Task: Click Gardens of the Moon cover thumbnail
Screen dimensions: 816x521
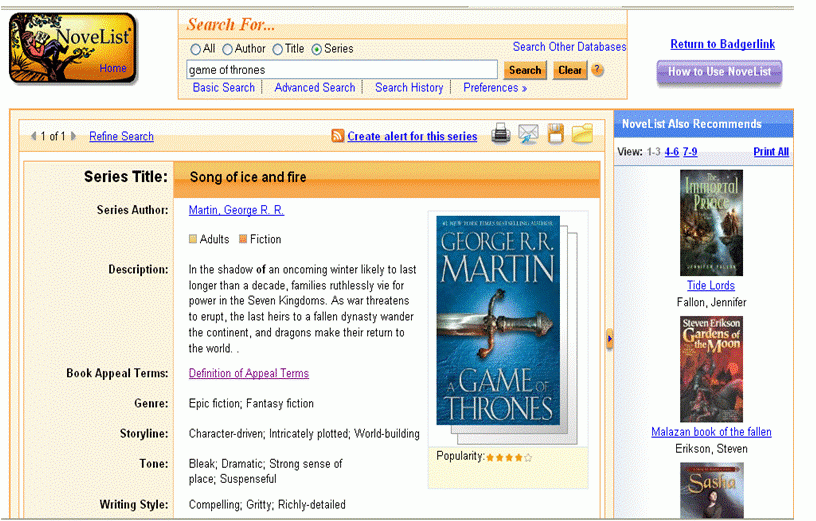Action: click(x=711, y=369)
